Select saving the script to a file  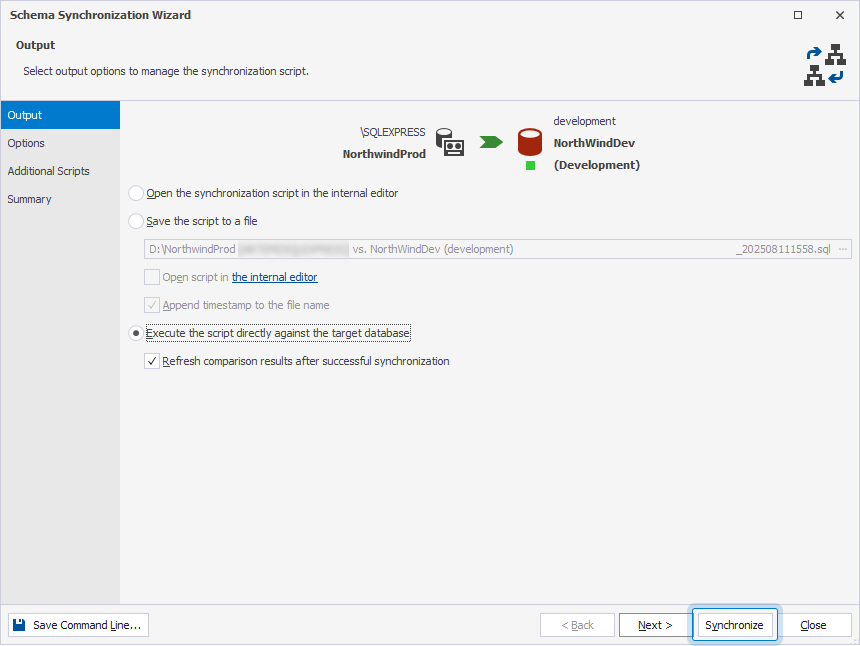click(136, 221)
